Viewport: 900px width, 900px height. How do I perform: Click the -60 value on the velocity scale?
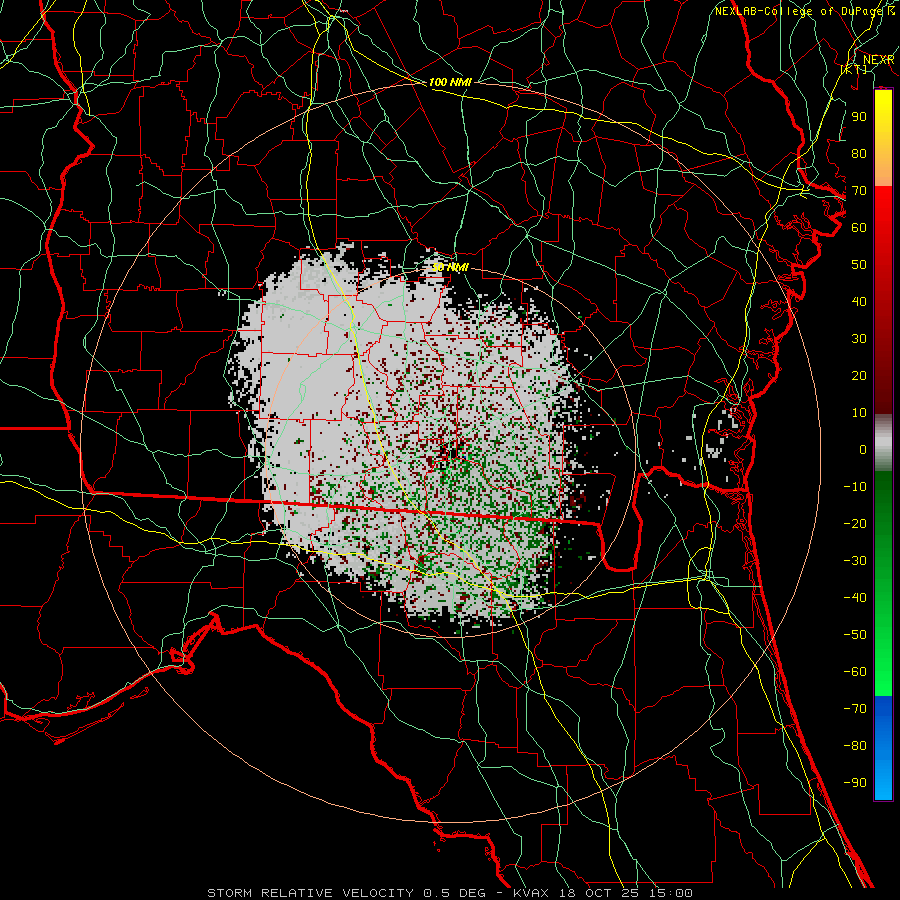(x=855, y=672)
